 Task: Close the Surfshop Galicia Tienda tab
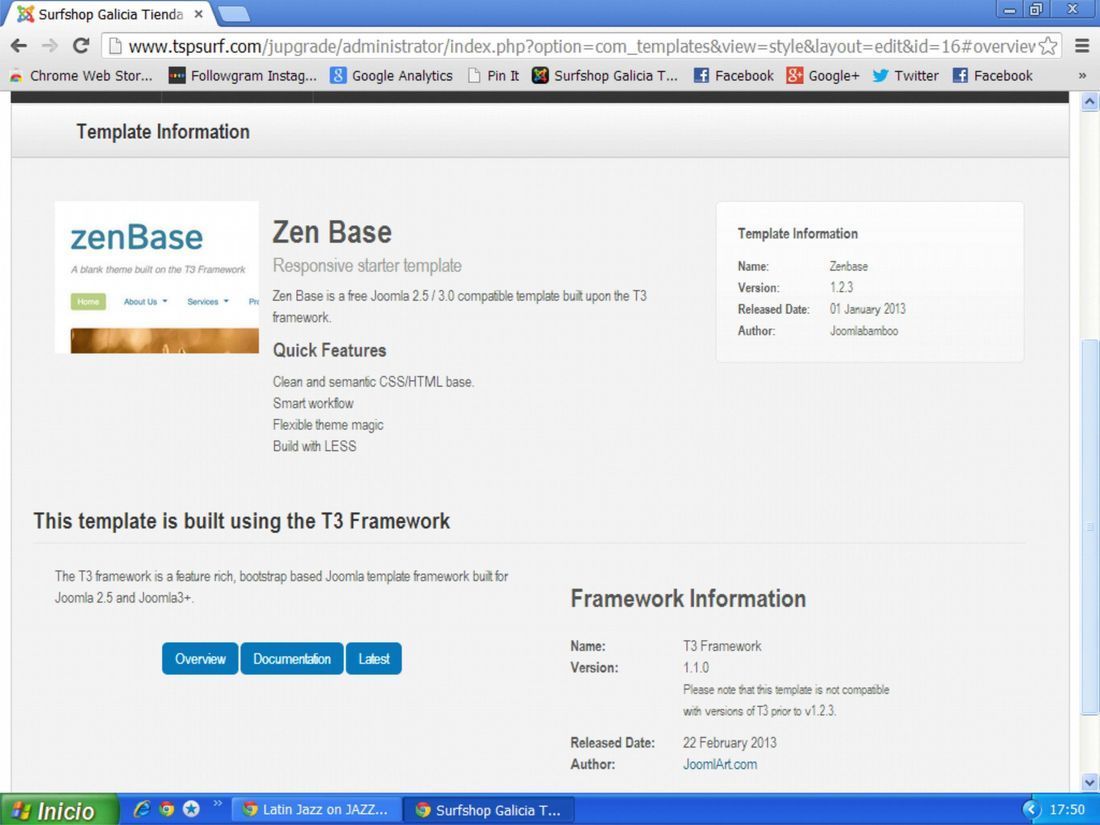199,14
